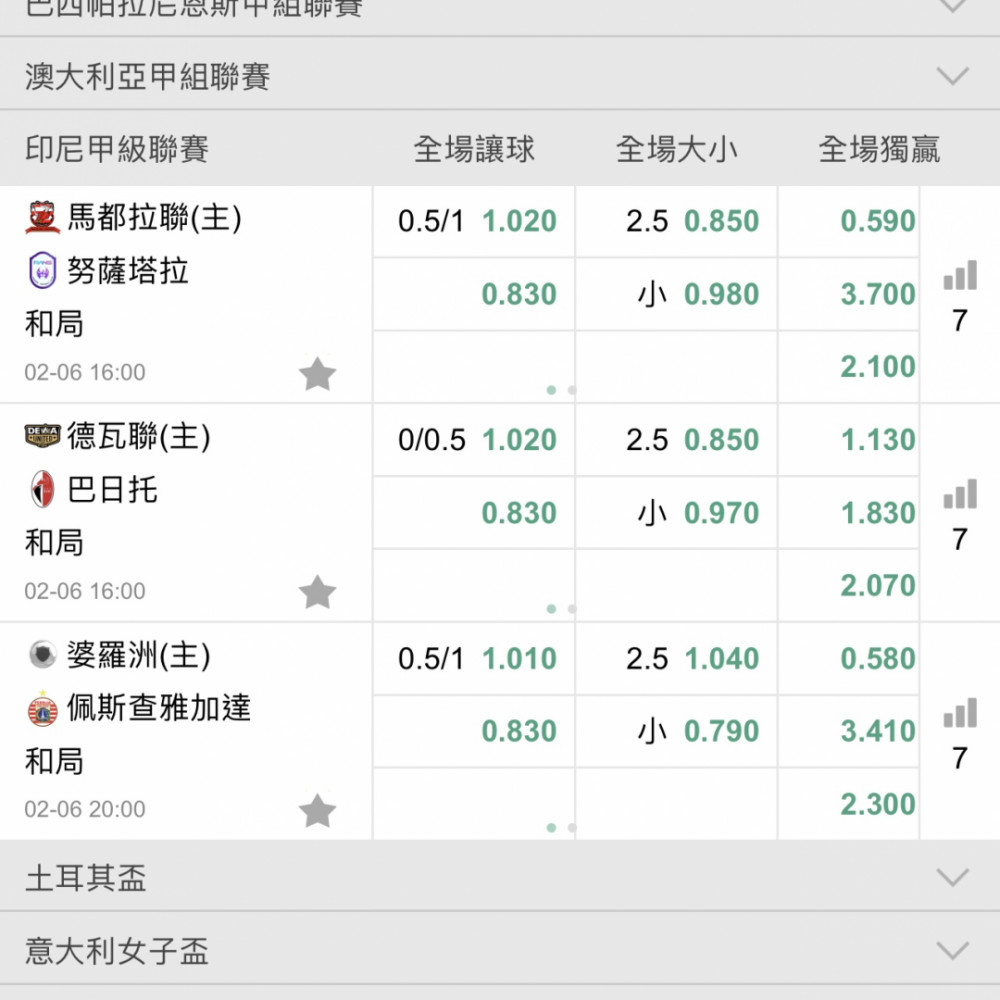Select the 全場獨贏 column header
Image resolution: width=1000 pixels, height=1000 pixels.
pyautogui.click(x=879, y=150)
